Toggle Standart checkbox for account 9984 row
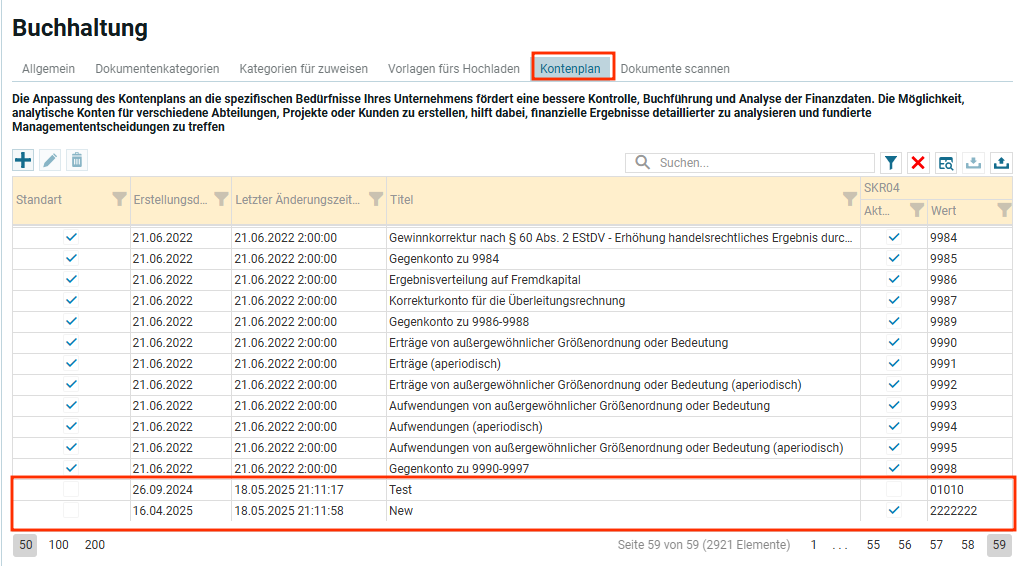This screenshot has width=1017, height=566. pos(71,238)
